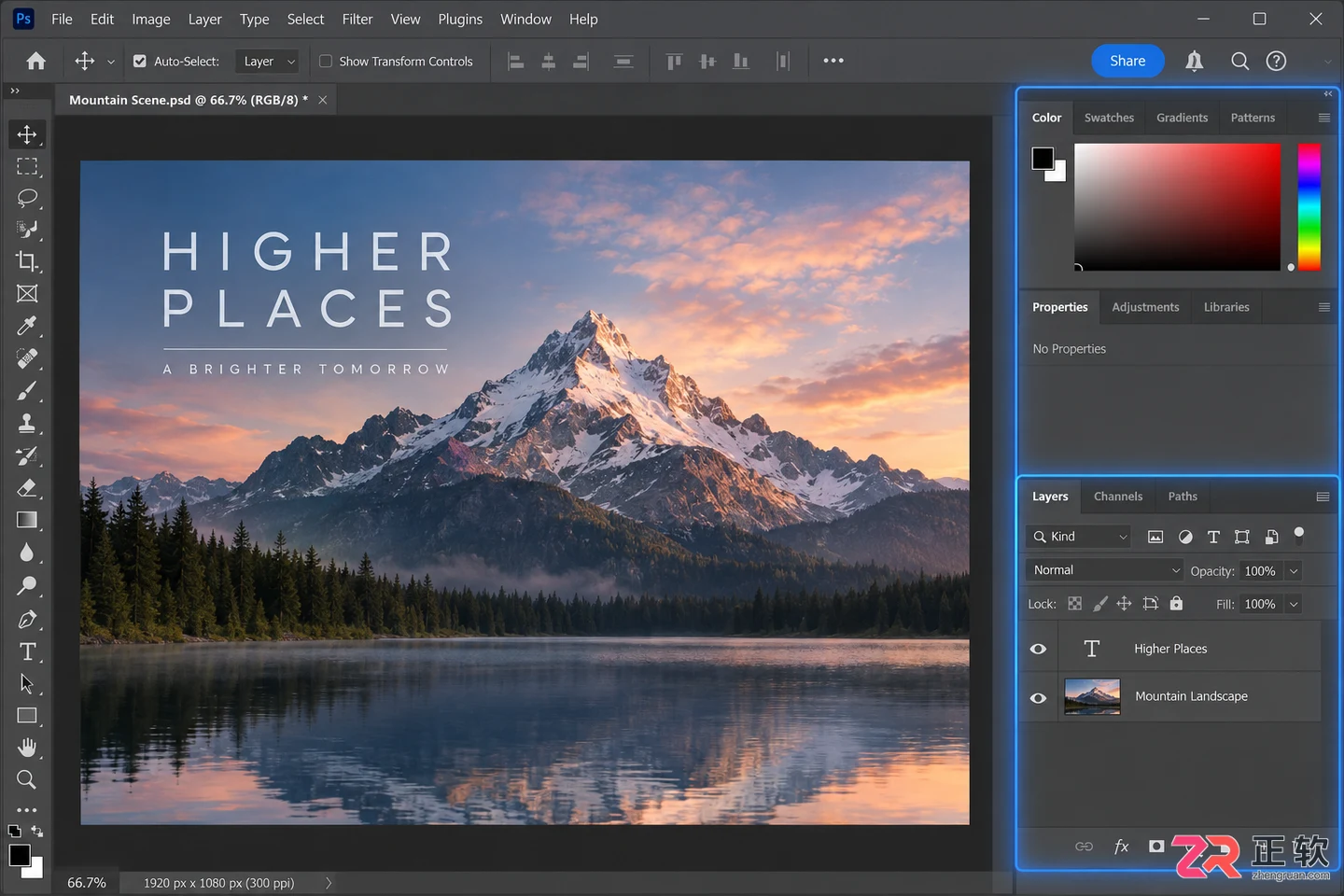This screenshot has height=896, width=1344.
Task: Click the Share button
Action: pos(1127,61)
